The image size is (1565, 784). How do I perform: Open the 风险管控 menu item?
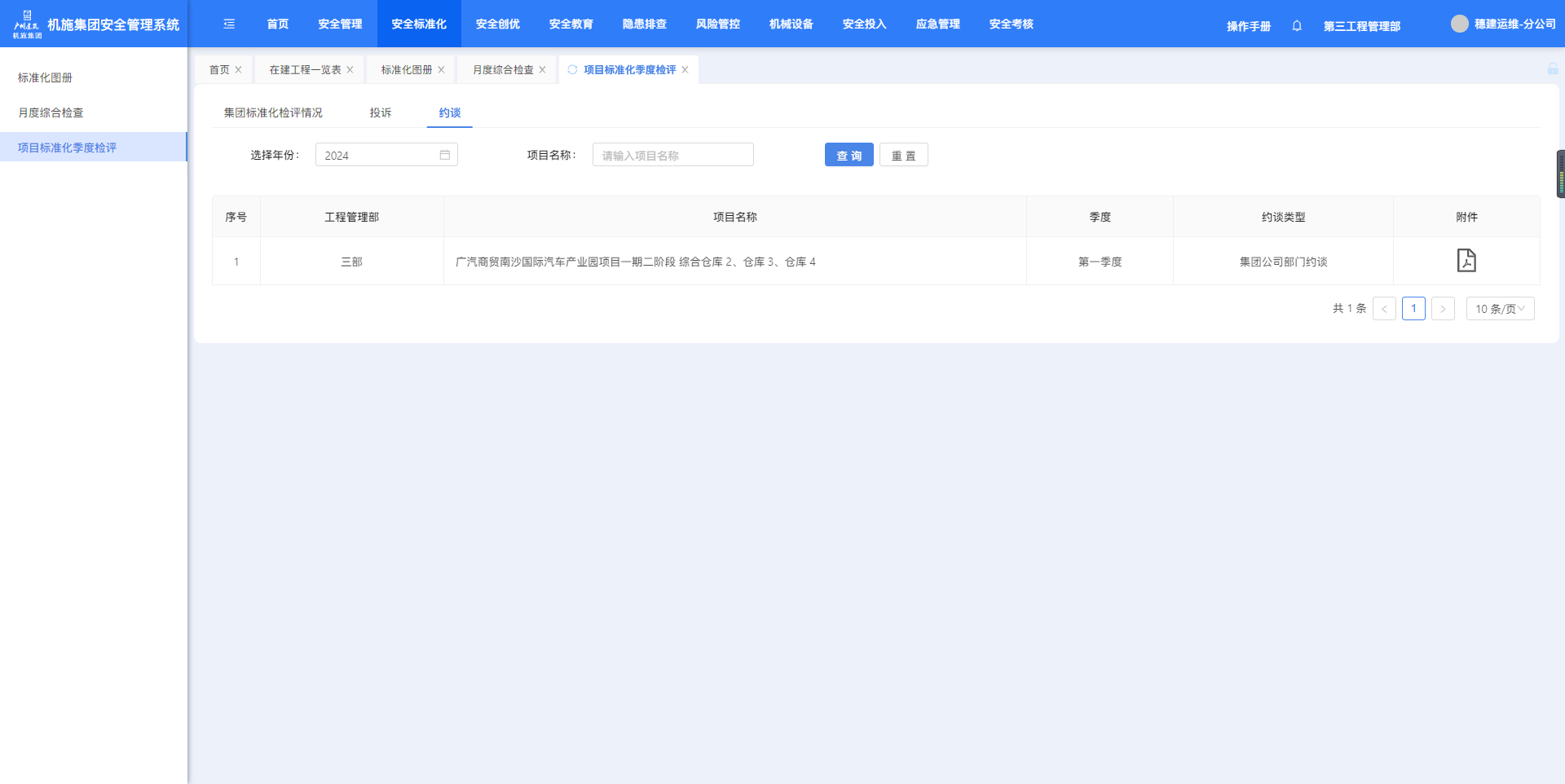tap(717, 24)
